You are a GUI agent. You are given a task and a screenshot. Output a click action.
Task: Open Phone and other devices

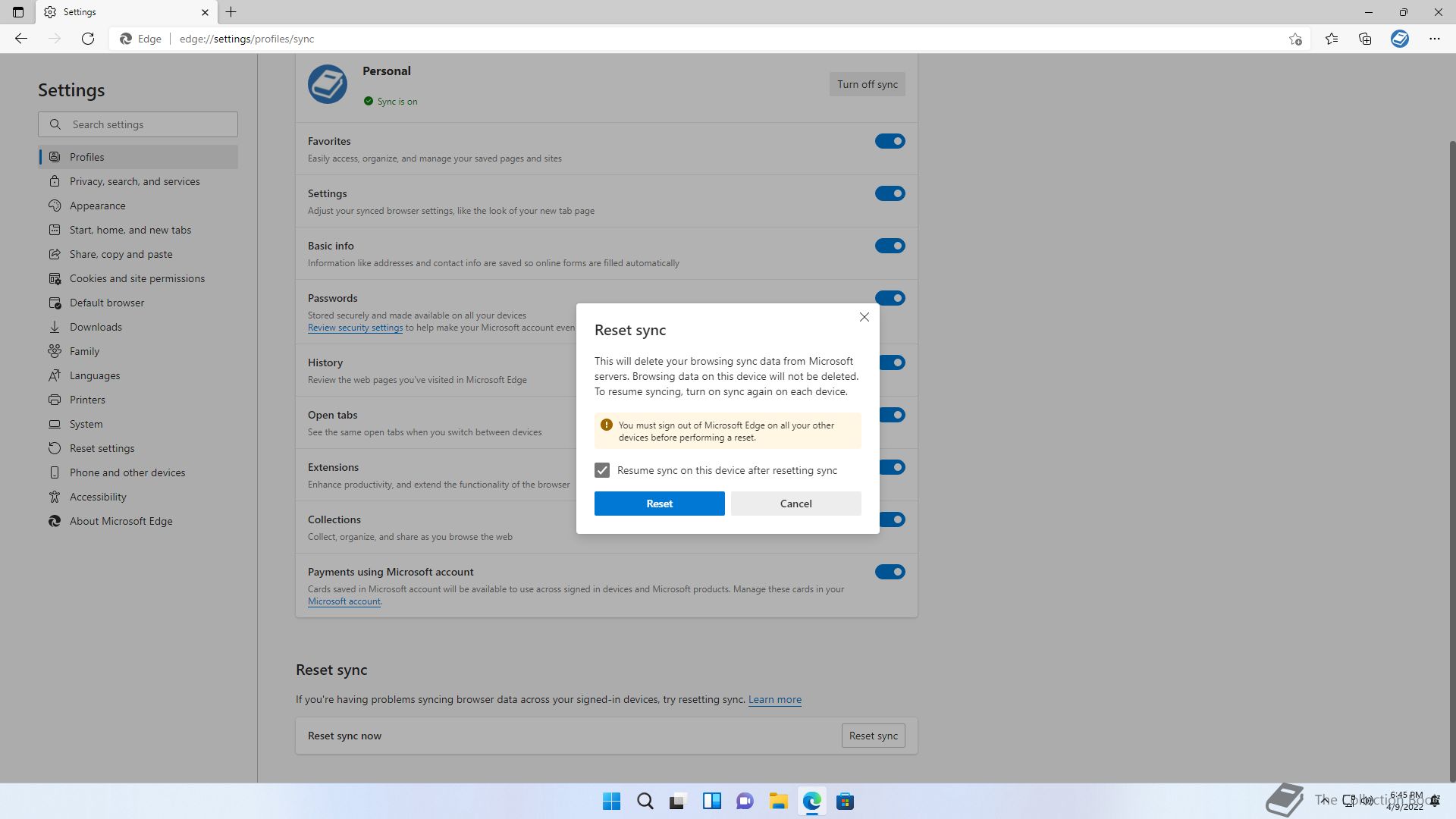tap(138, 472)
